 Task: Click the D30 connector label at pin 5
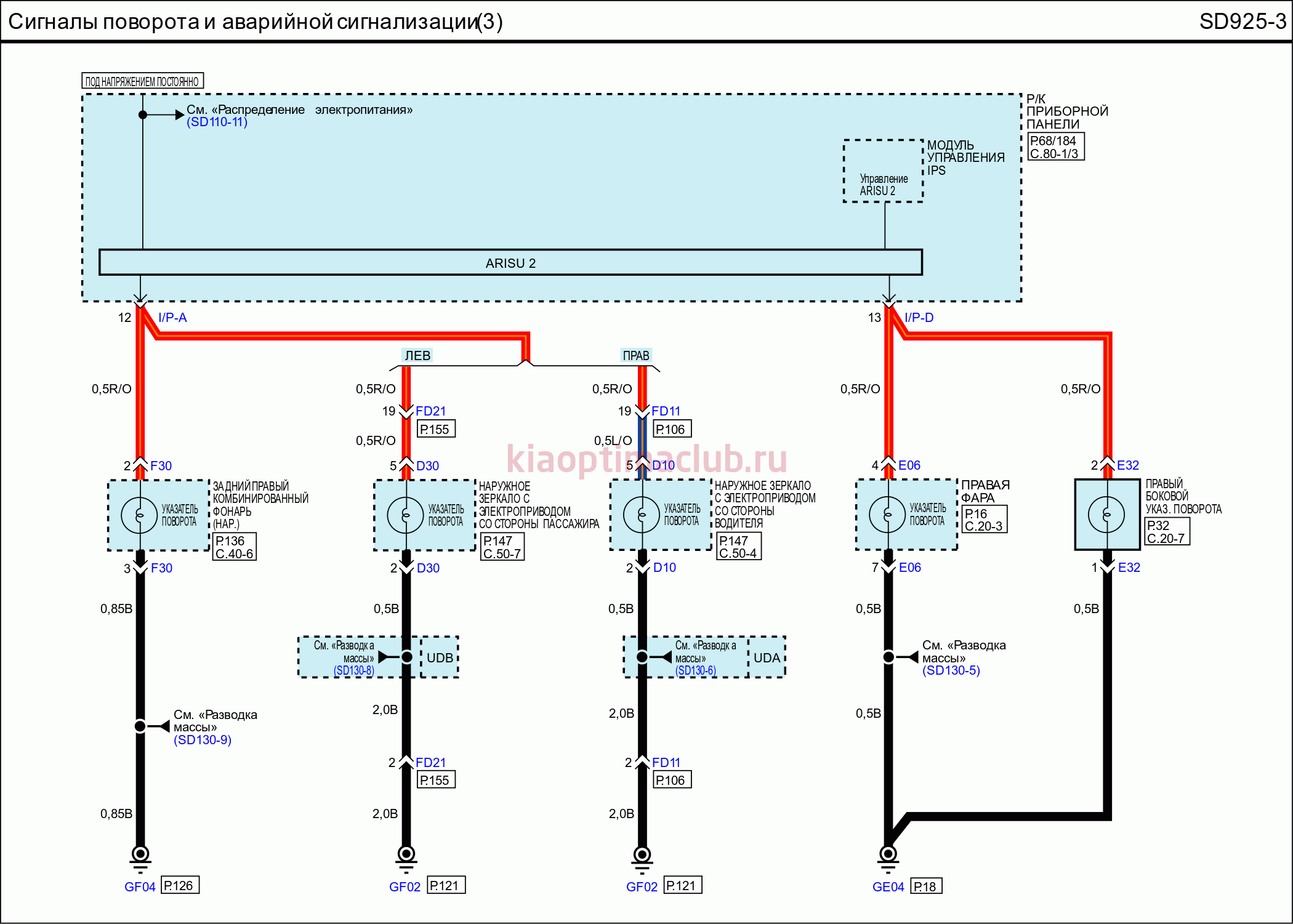(x=428, y=466)
